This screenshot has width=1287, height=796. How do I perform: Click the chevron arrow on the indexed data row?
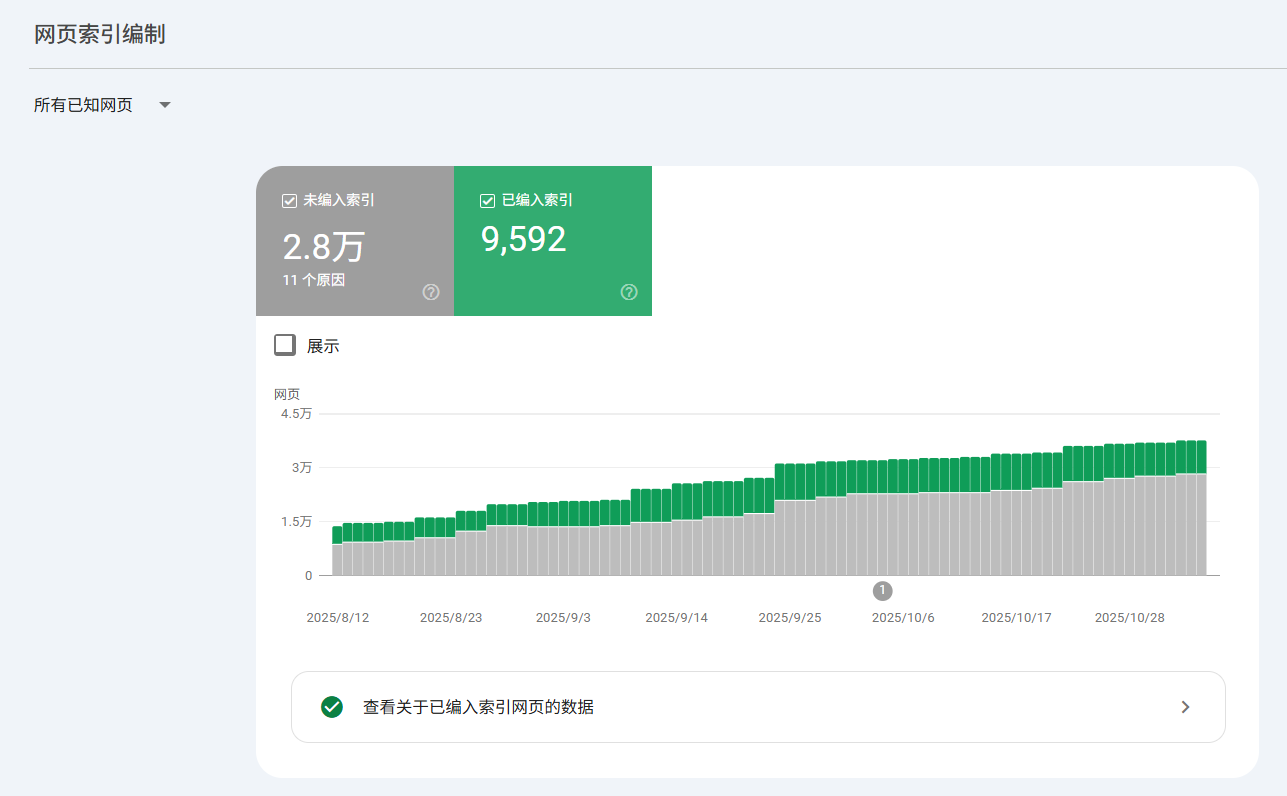1184,706
